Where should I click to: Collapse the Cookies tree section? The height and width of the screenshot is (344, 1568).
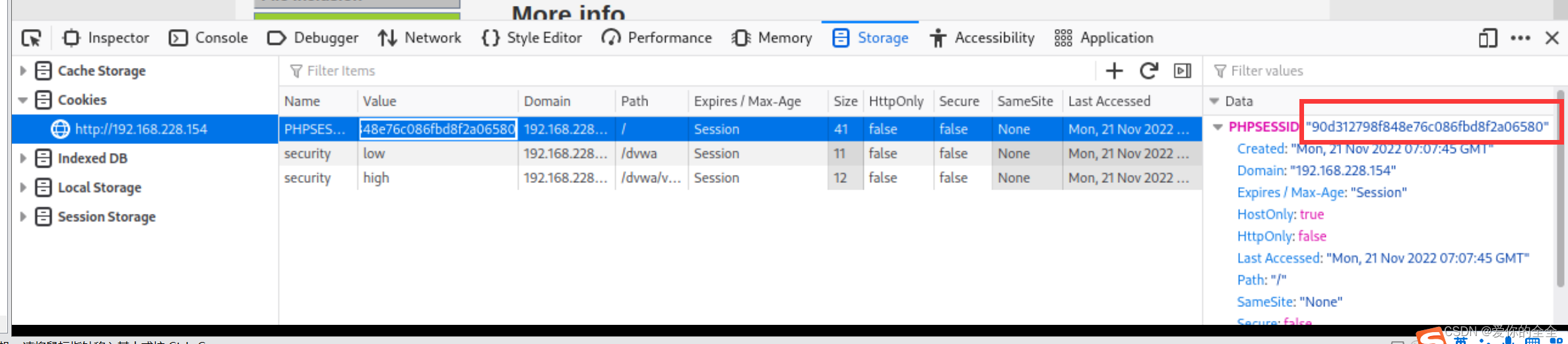click(x=23, y=100)
